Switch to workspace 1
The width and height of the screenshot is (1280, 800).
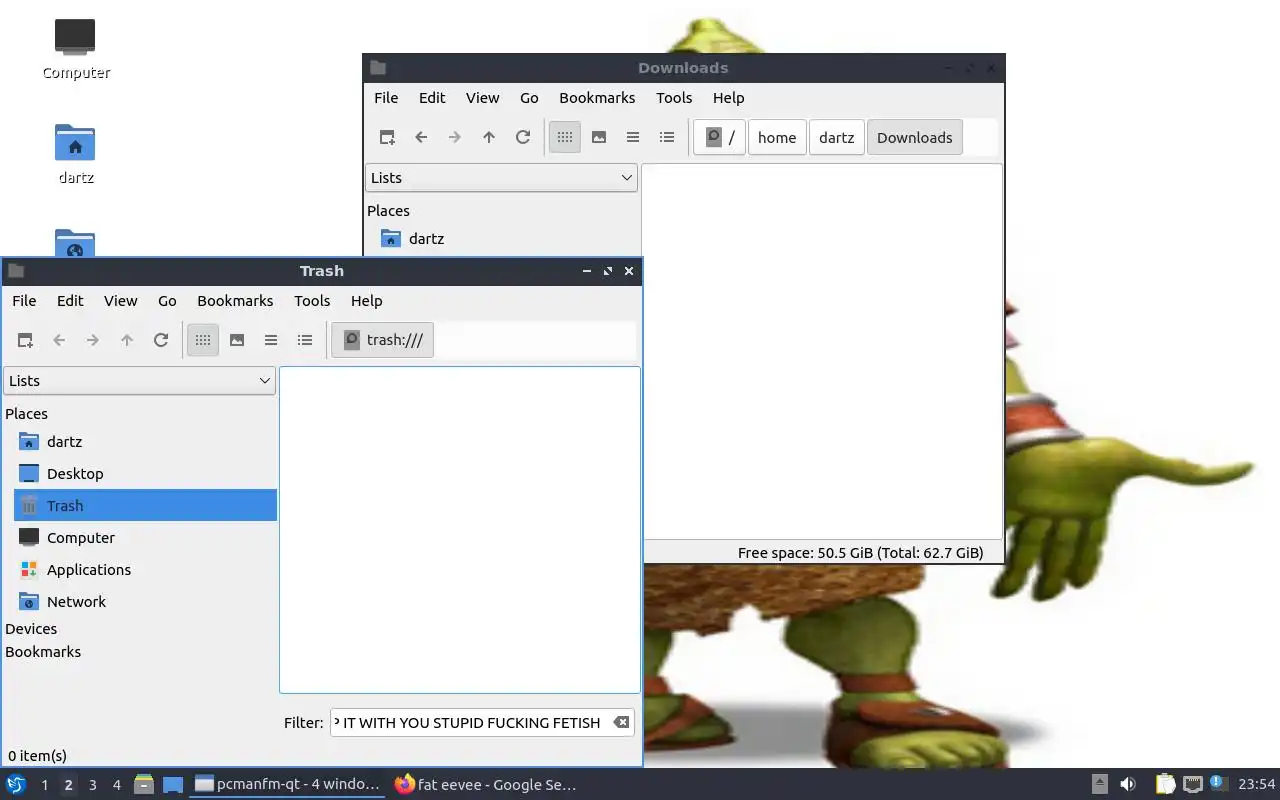click(44, 785)
